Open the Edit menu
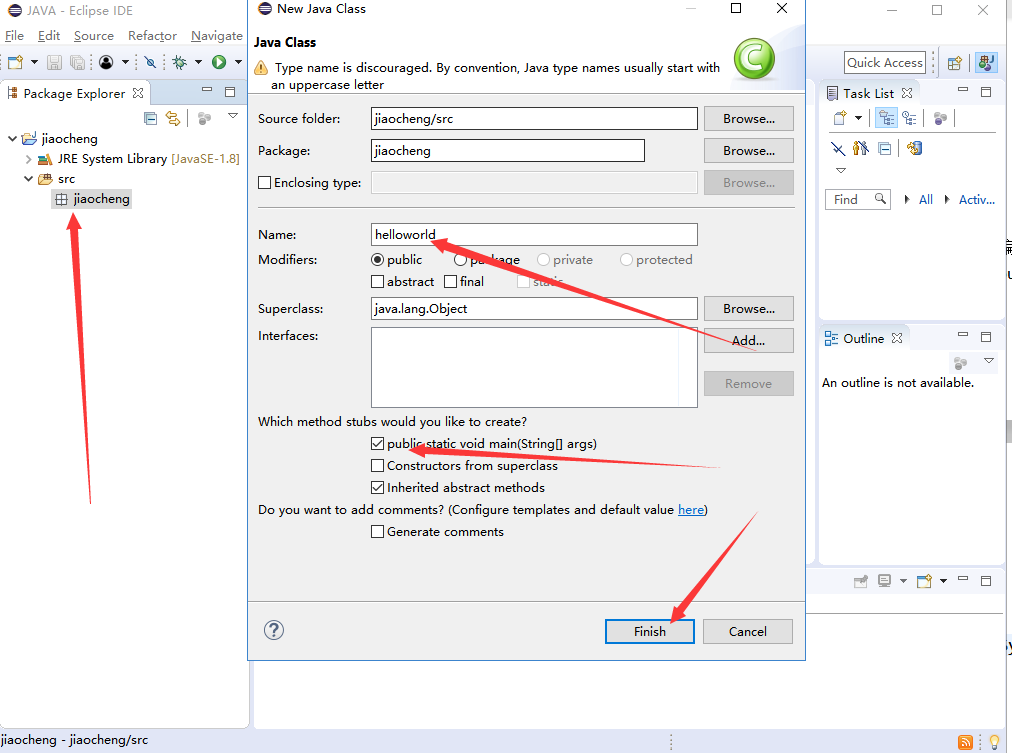Image resolution: width=1012 pixels, height=753 pixels. coord(49,35)
